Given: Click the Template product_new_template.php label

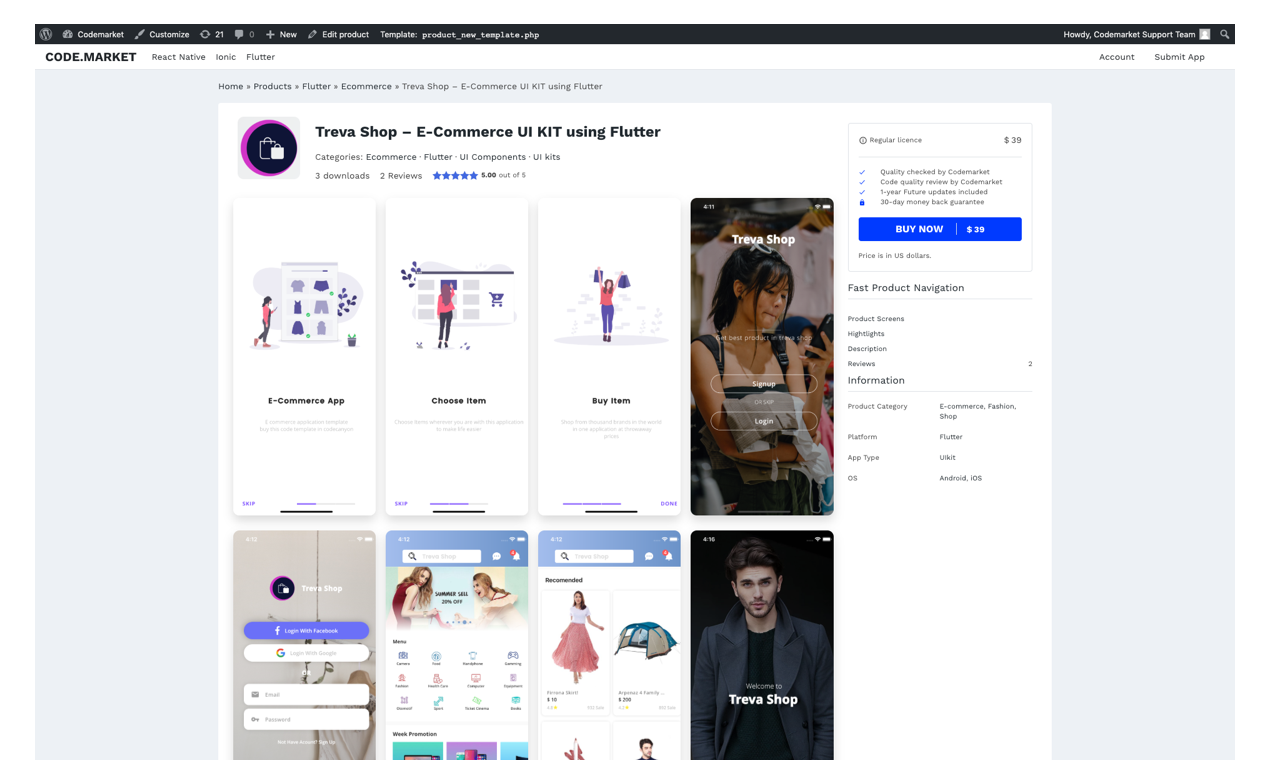Looking at the screenshot, I should pyautogui.click(x=459, y=34).
